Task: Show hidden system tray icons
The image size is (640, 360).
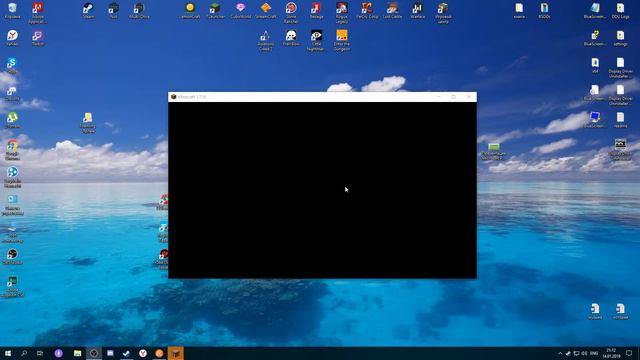Action: tap(560, 353)
